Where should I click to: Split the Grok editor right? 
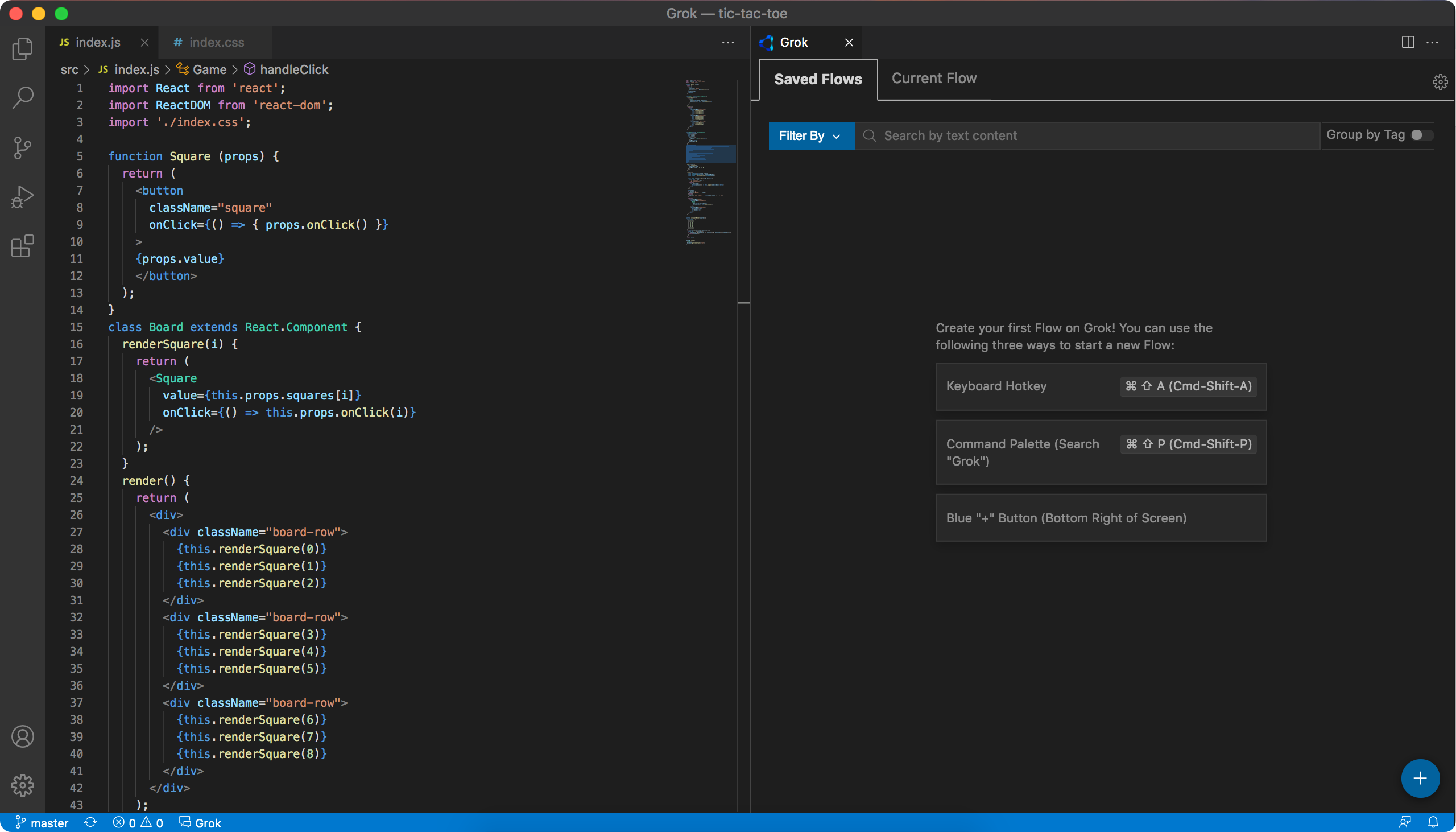1408,42
